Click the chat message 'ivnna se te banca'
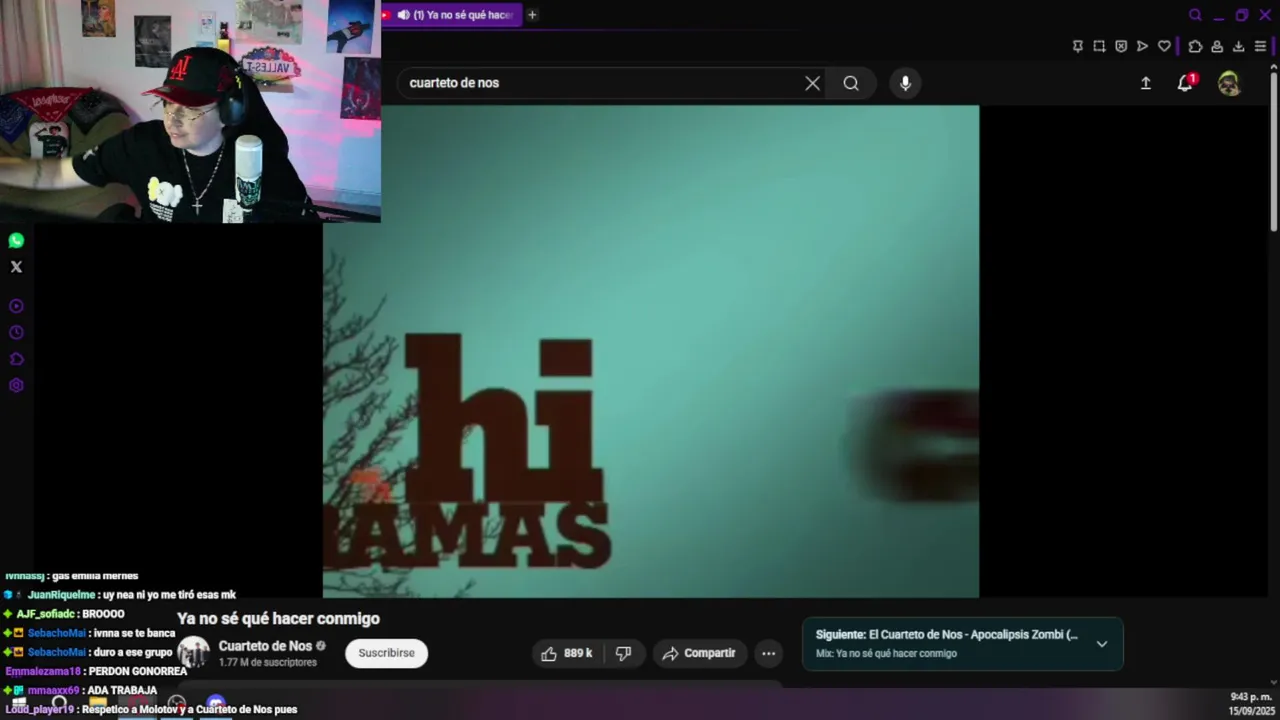 (134, 634)
